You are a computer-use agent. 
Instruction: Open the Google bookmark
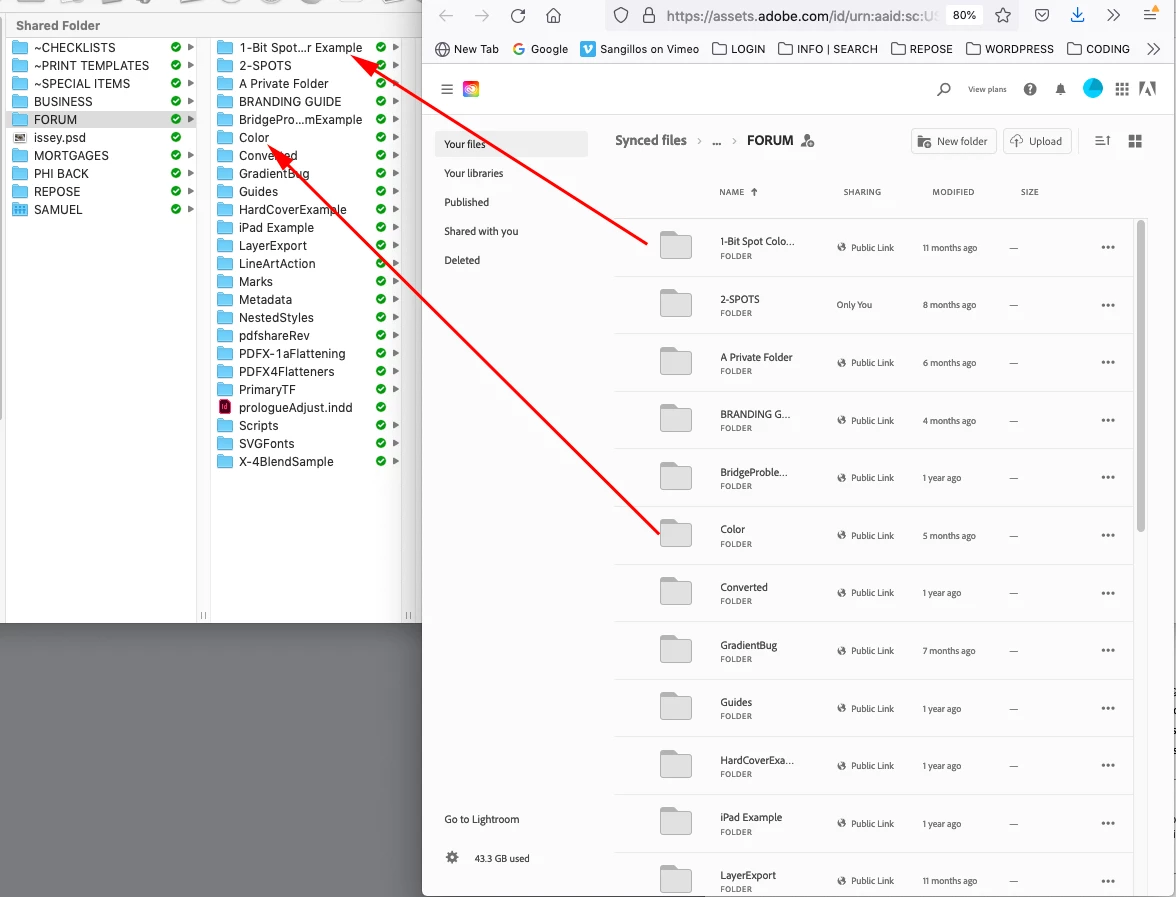[540, 49]
